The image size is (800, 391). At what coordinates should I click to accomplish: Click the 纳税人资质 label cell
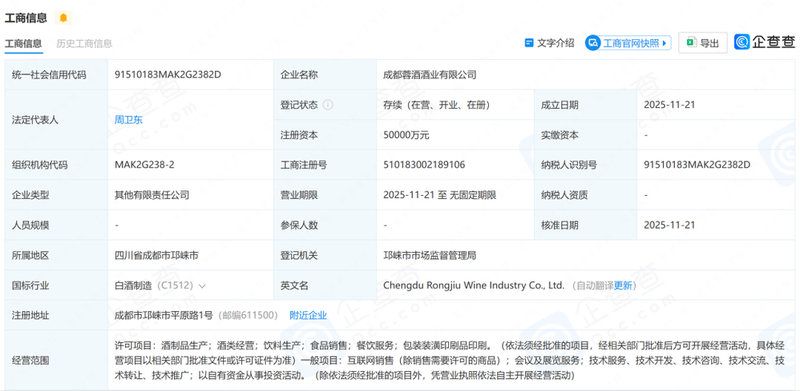pos(585,195)
